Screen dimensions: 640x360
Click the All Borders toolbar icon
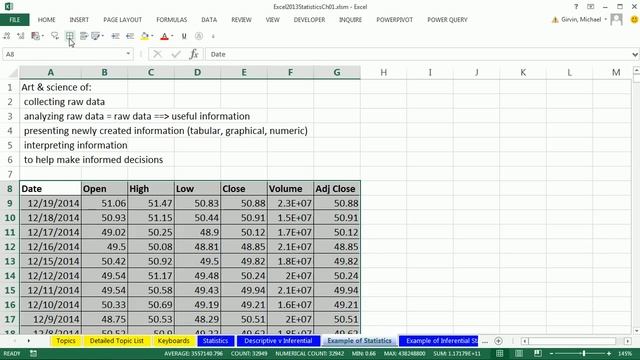[x=70, y=36]
